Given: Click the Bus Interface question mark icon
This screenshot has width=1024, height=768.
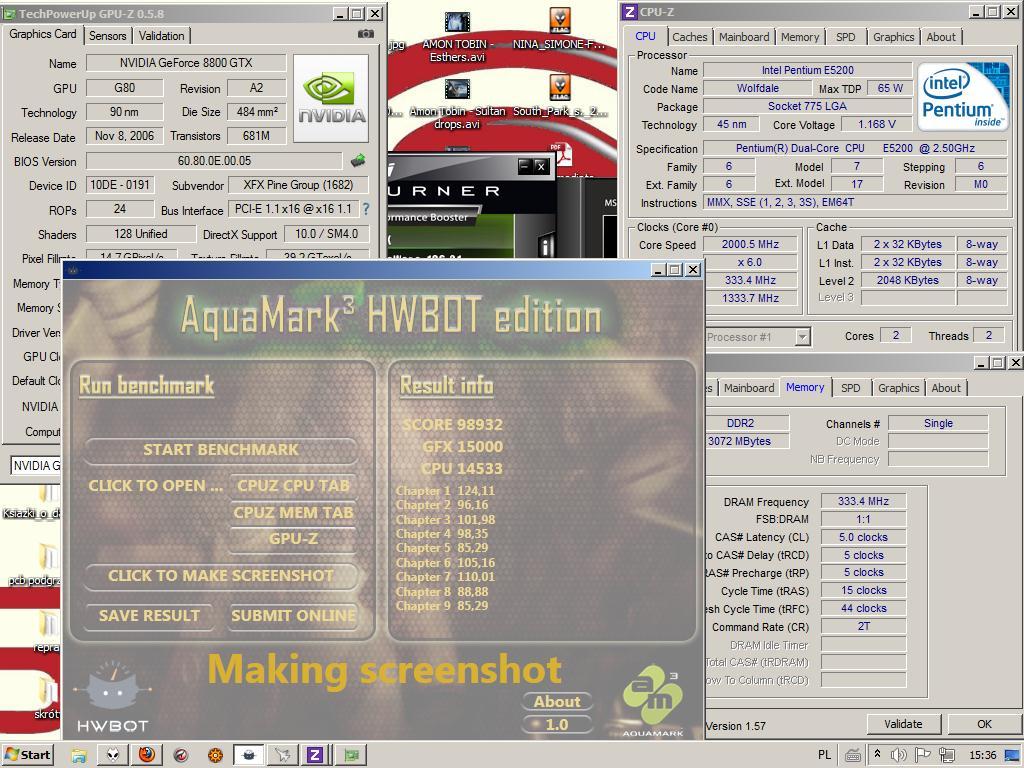Looking at the screenshot, I should point(366,209).
